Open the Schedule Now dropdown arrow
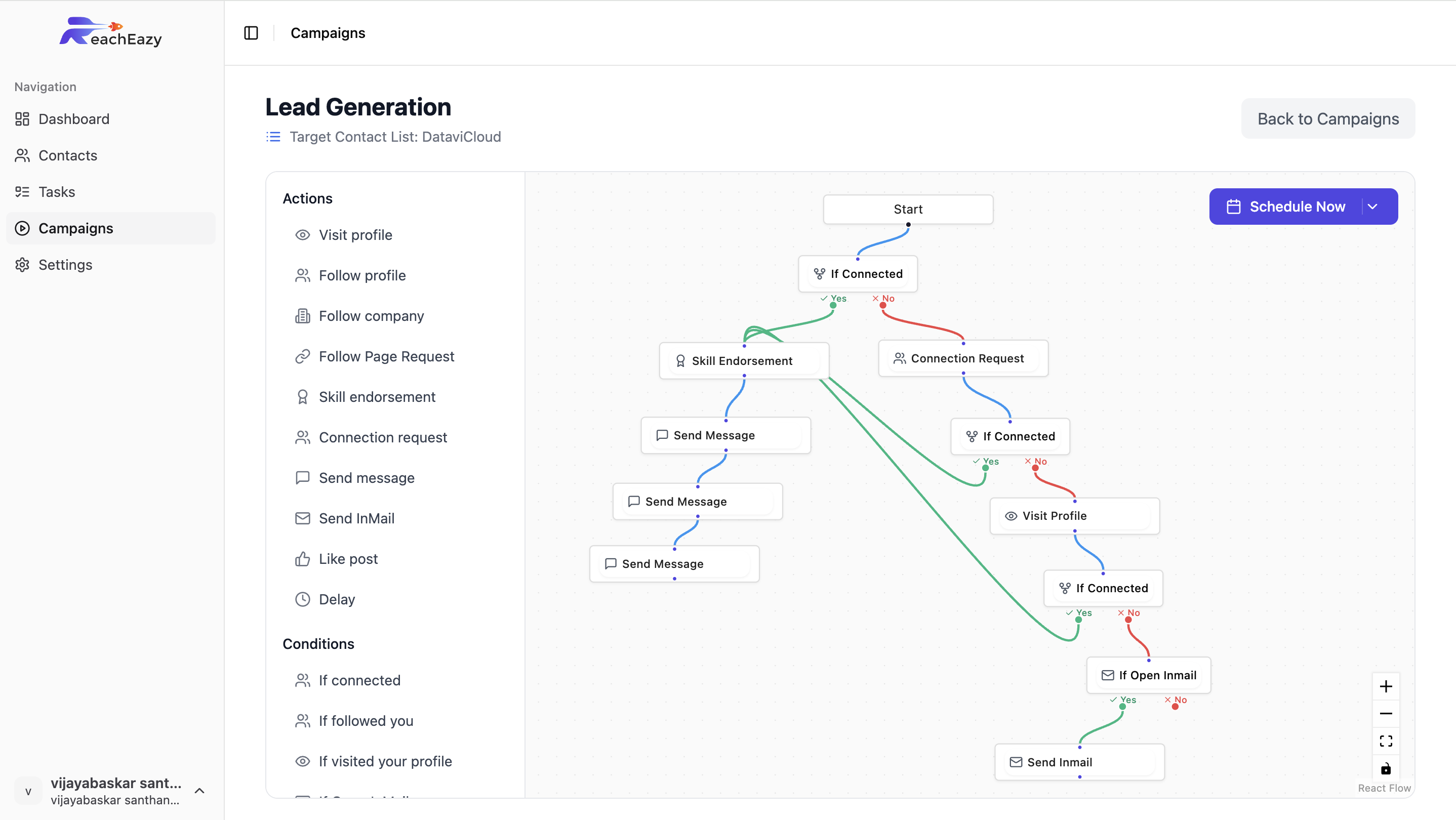Screen dimensions: 1456x820 click(1372, 207)
